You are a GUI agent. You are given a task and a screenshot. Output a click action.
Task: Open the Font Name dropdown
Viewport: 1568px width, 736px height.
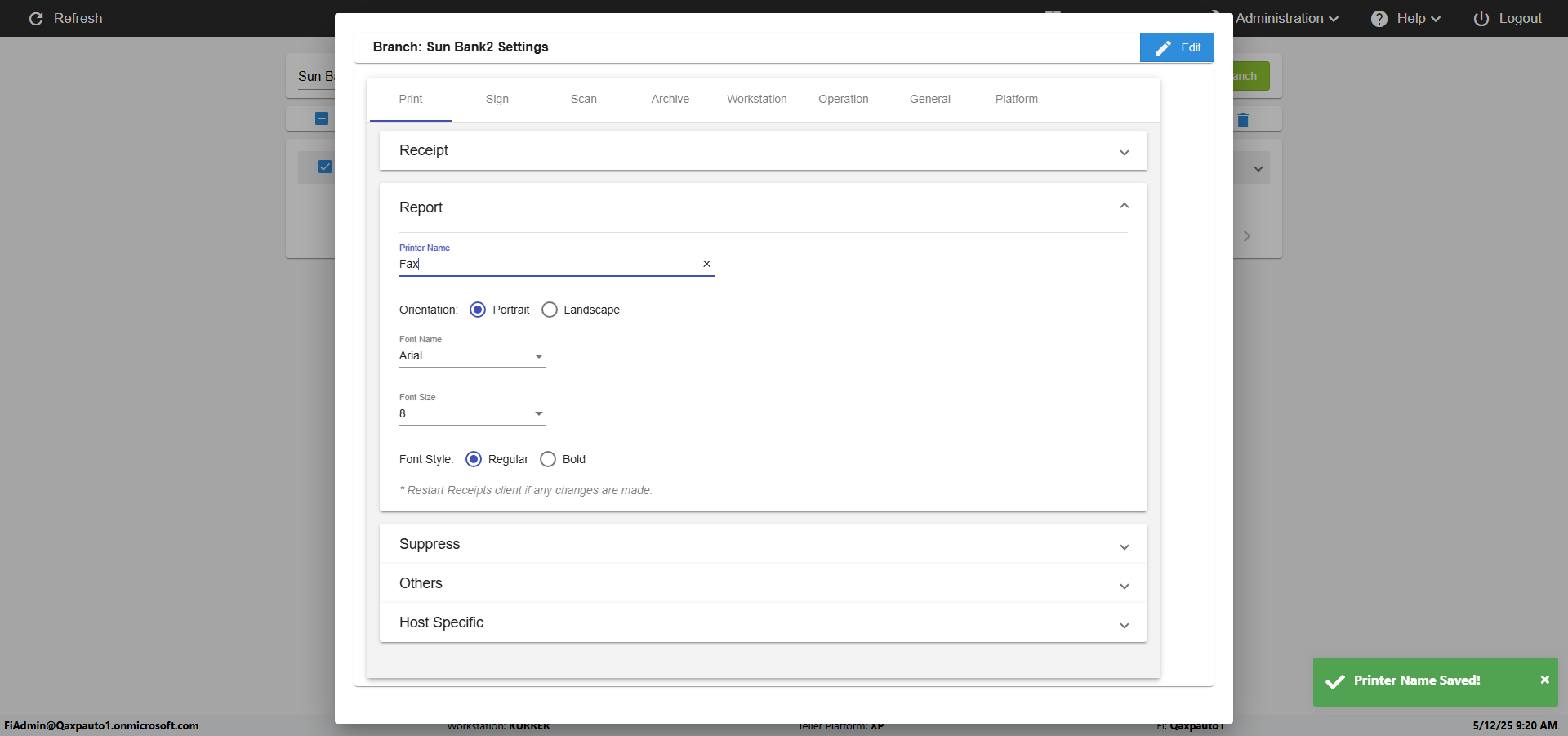coord(472,356)
